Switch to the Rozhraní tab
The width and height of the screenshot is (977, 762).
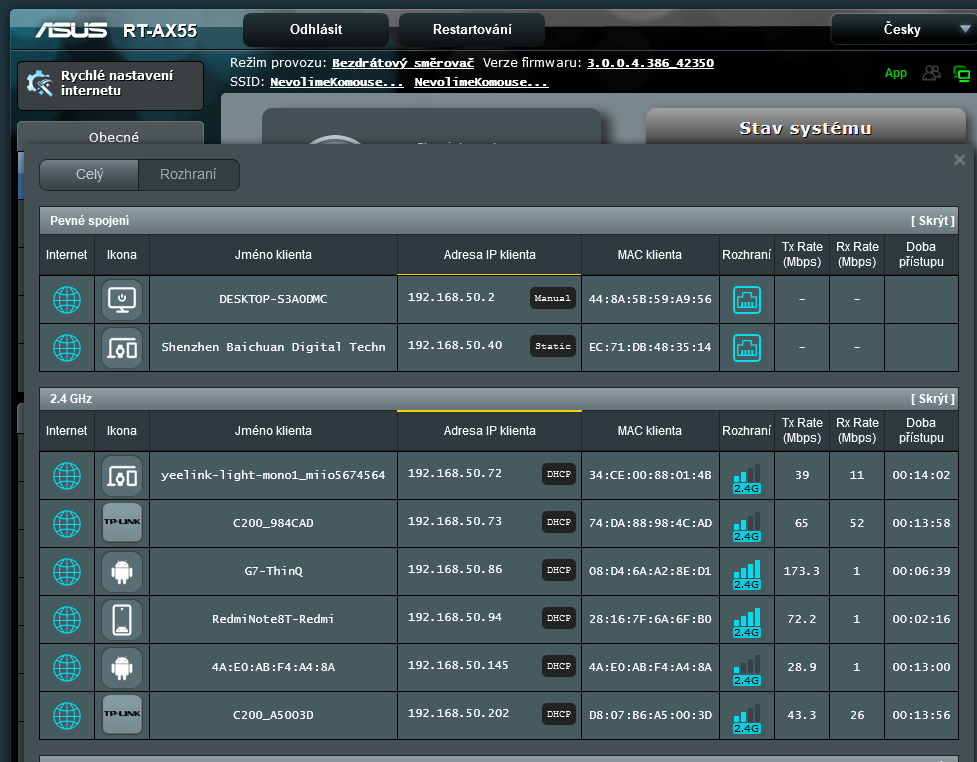189,175
